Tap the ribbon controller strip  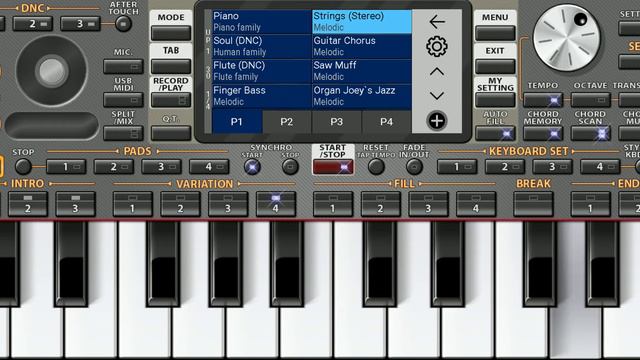51,125
